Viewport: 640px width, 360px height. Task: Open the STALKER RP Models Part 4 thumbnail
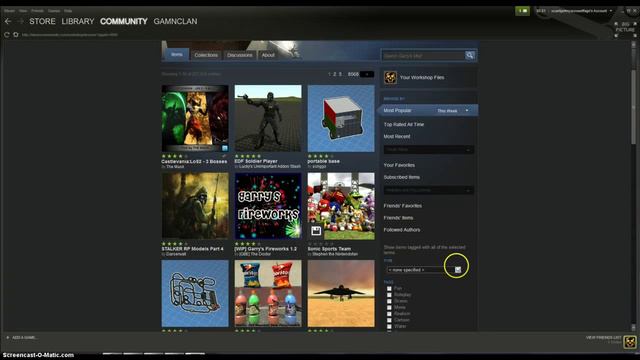pyautogui.click(x=195, y=206)
